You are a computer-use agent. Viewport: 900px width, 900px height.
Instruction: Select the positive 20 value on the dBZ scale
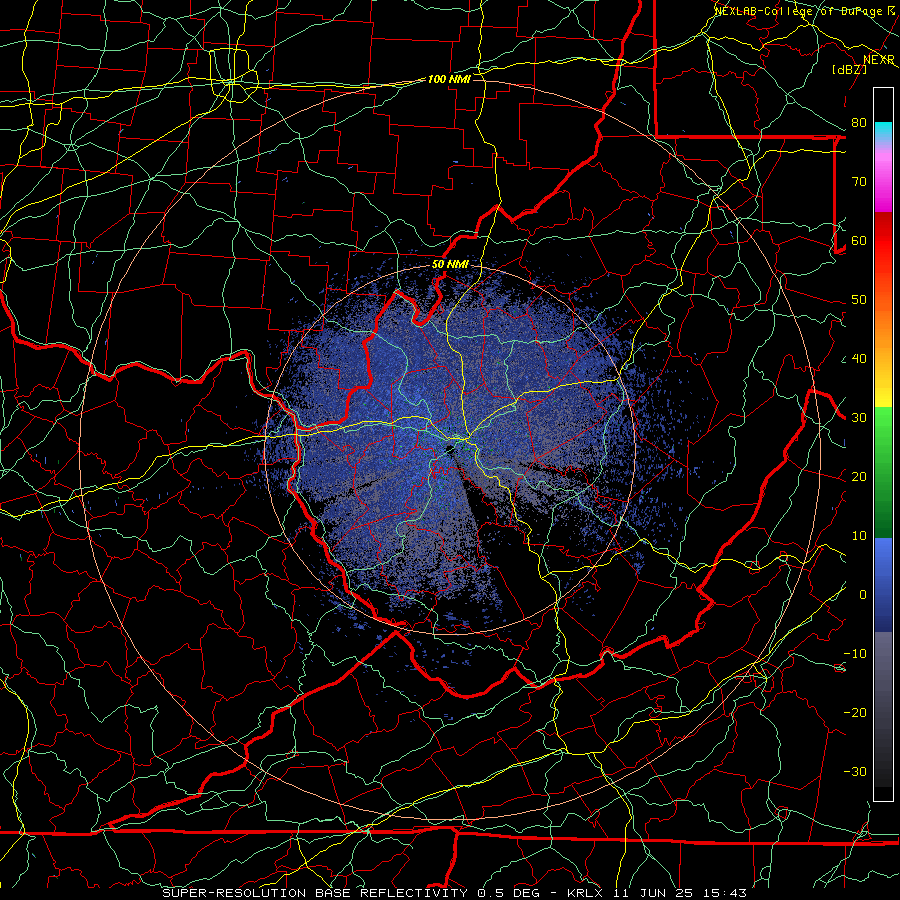[x=859, y=478]
